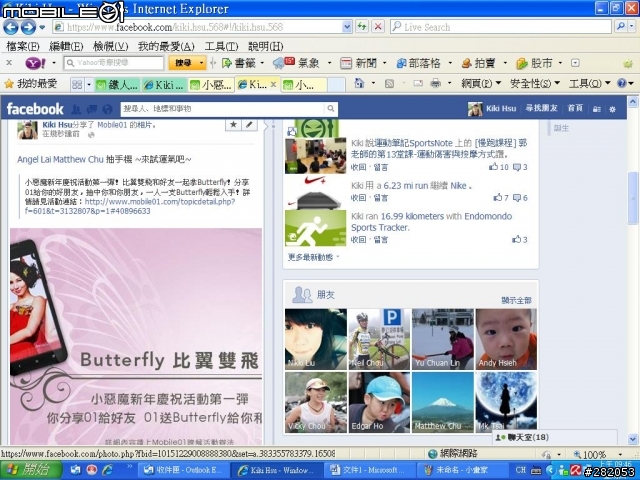This screenshot has height=480, width=640.
Task: Refresh the page using the green arrows icon
Action: 362,27
